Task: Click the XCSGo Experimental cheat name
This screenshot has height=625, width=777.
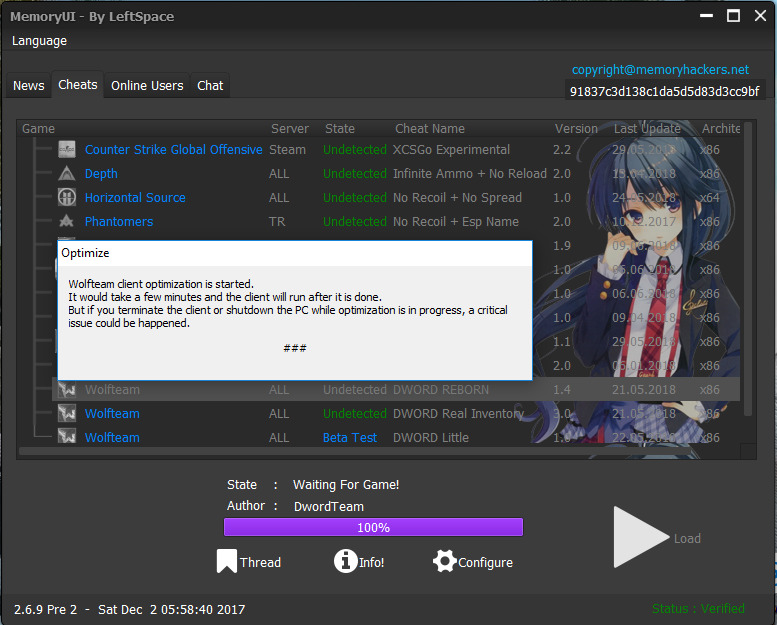Action: point(451,150)
